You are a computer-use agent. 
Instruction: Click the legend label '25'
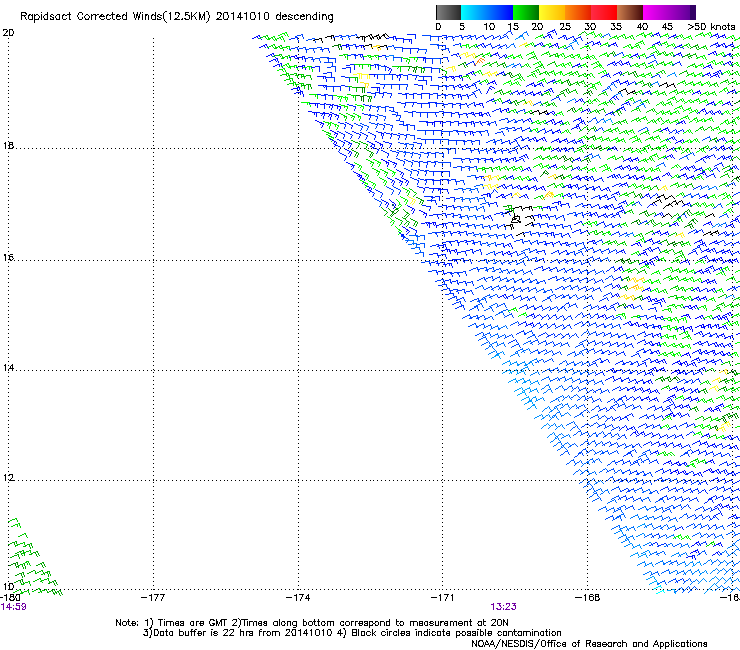[565, 27]
